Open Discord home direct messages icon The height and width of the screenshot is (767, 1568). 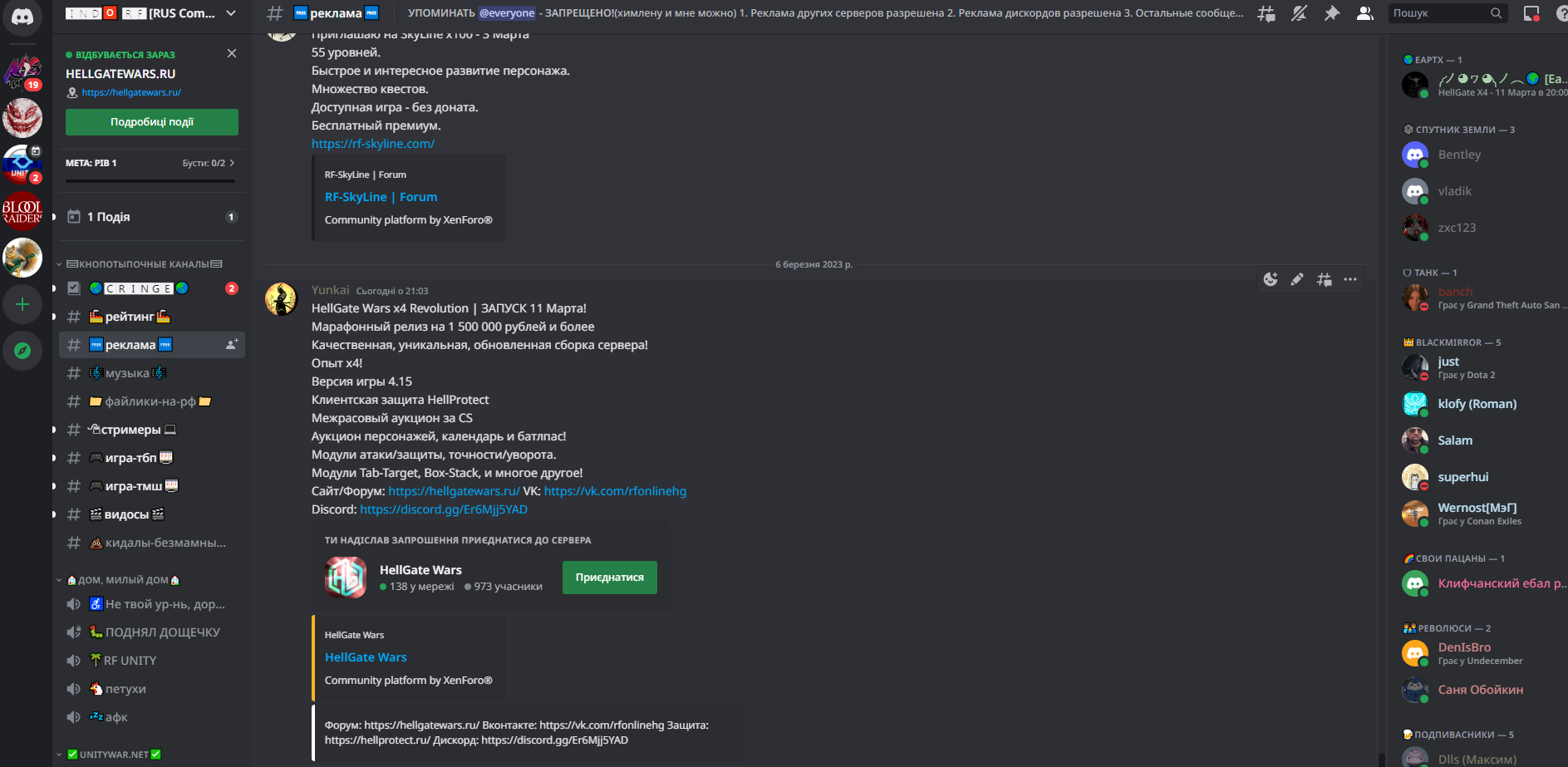[22, 17]
